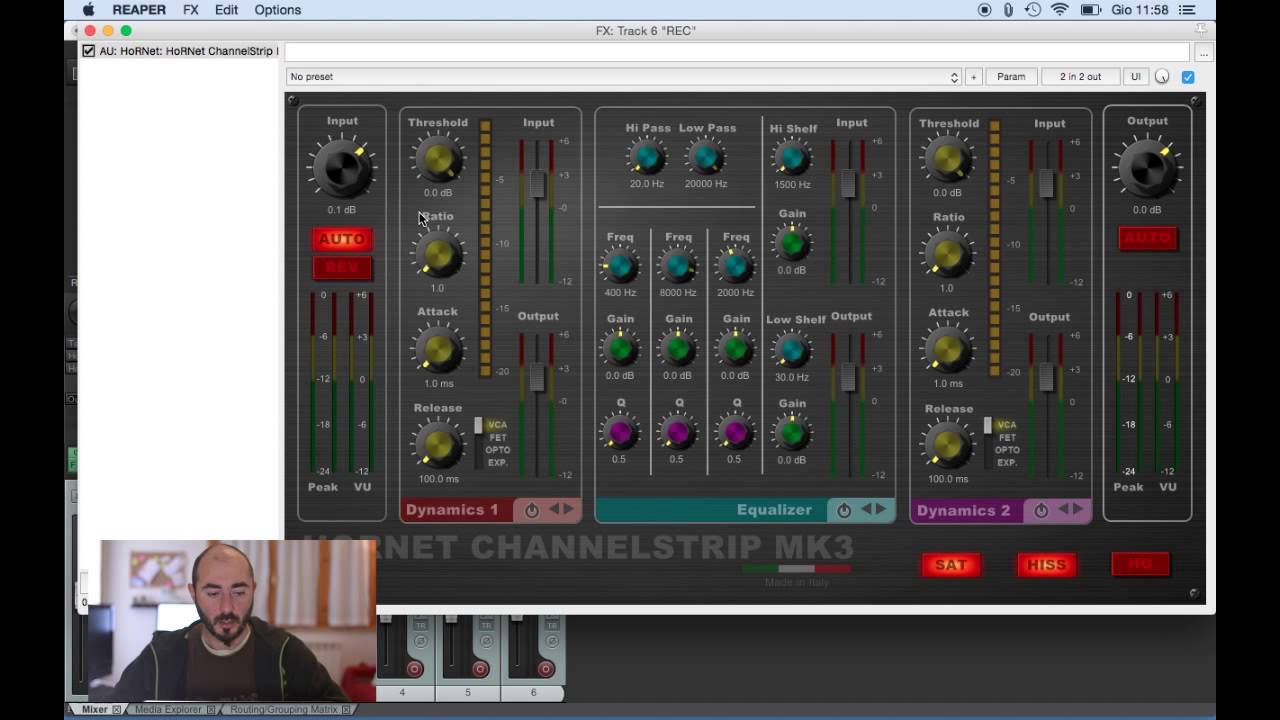Open the Wi-Fi status menu
1280x720 pixels.
1060,10
